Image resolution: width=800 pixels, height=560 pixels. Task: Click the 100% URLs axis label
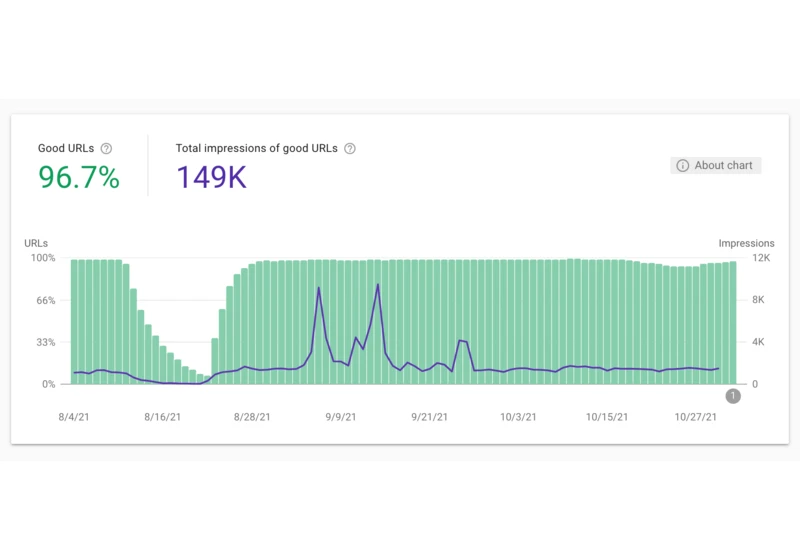pyautogui.click(x=43, y=258)
